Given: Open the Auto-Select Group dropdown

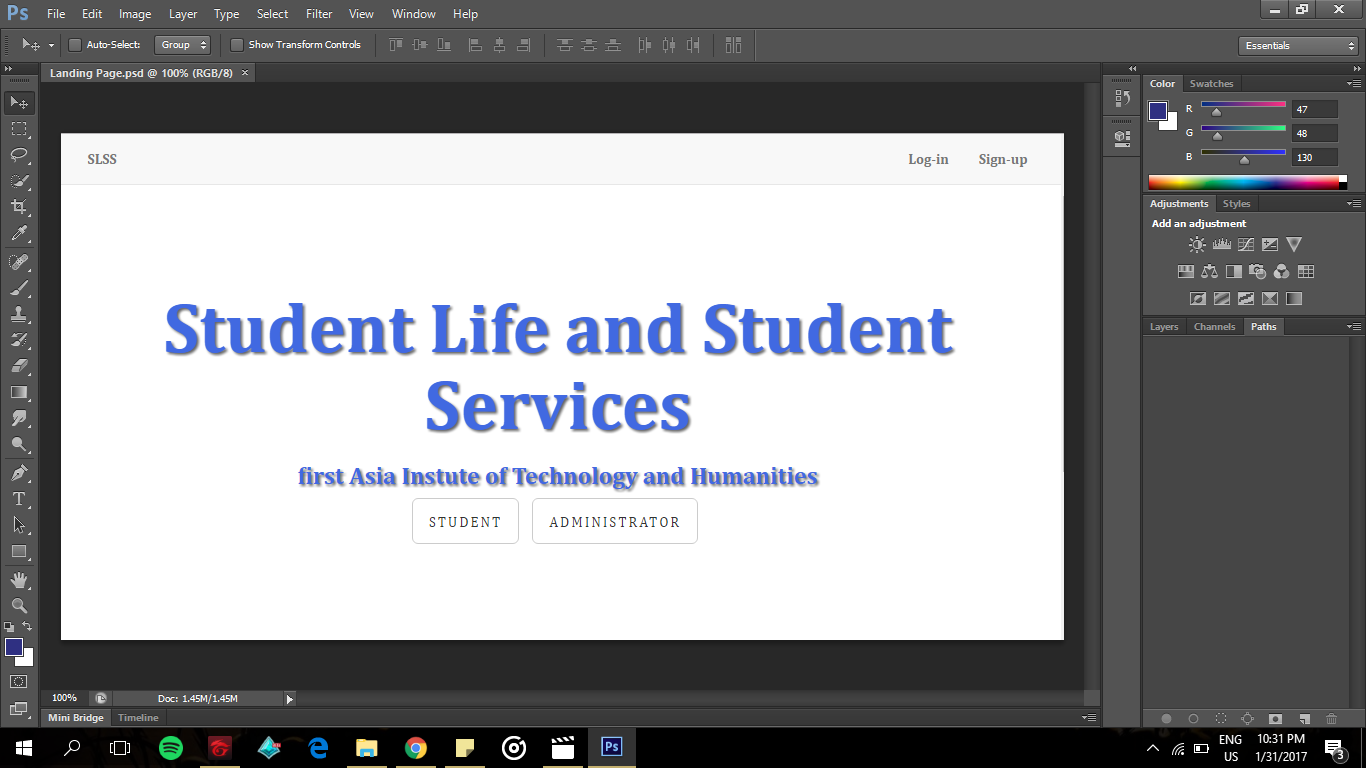Looking at the screenshot, I should click(x=183, y=45).
